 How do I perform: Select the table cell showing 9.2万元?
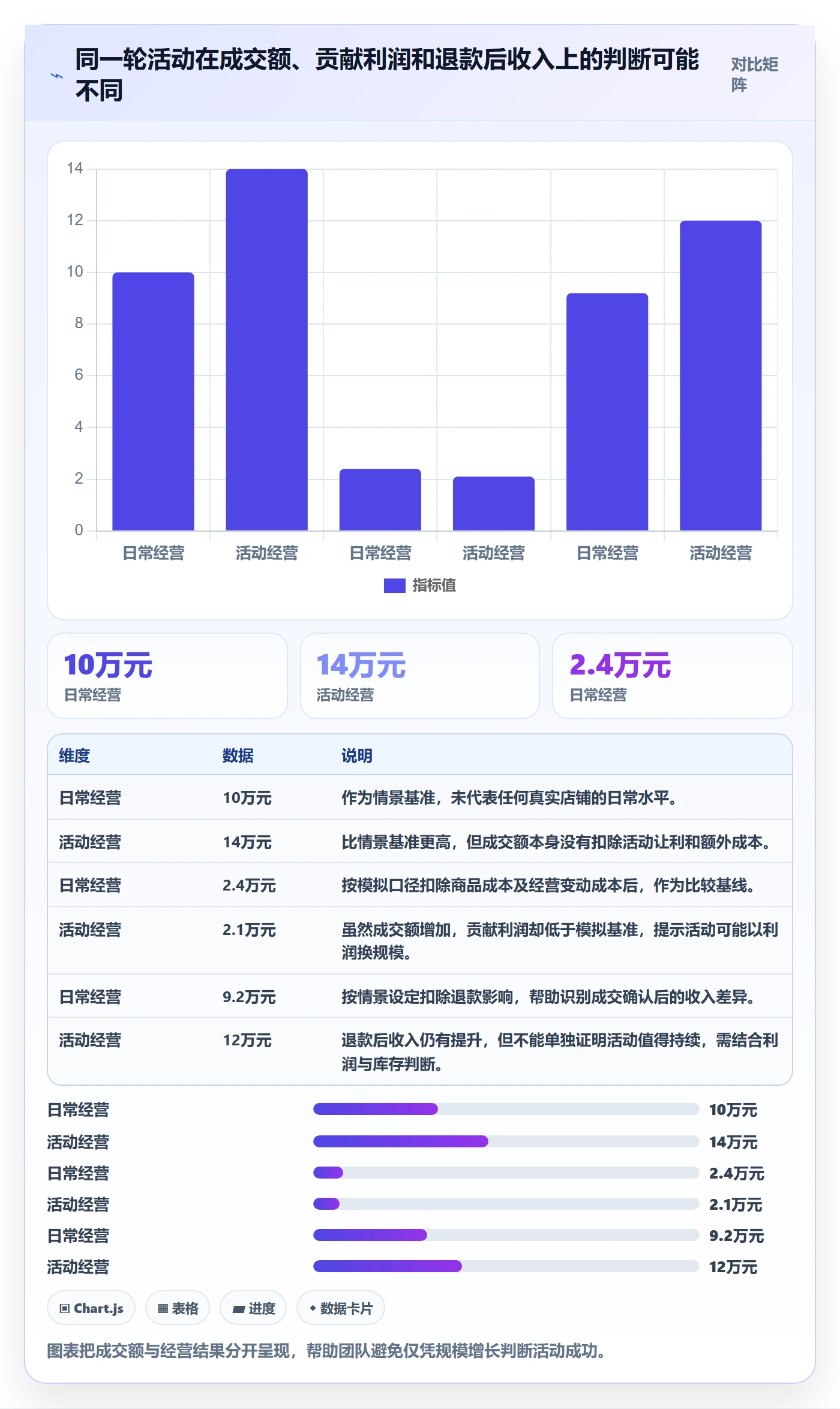click(x=249, y=997)
